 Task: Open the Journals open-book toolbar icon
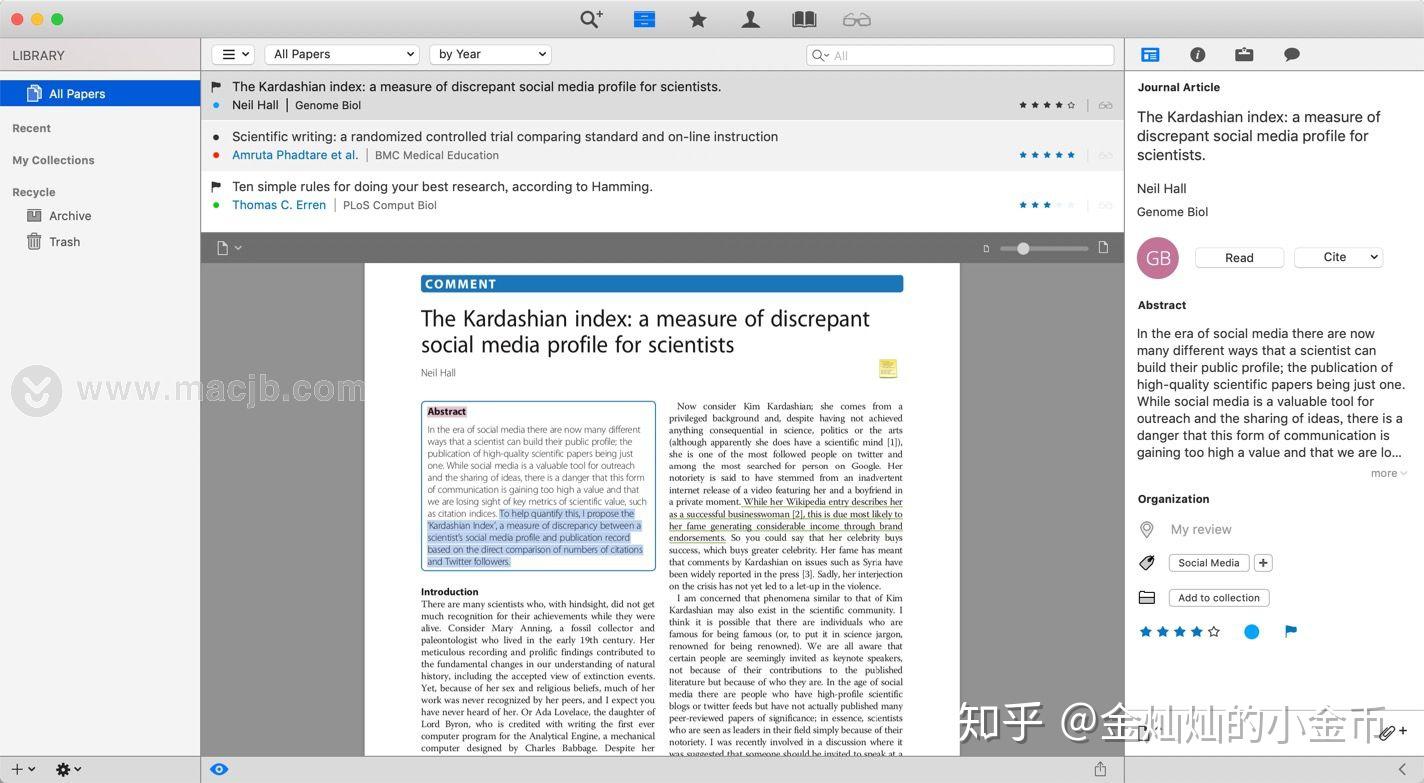tap(804, 19)
